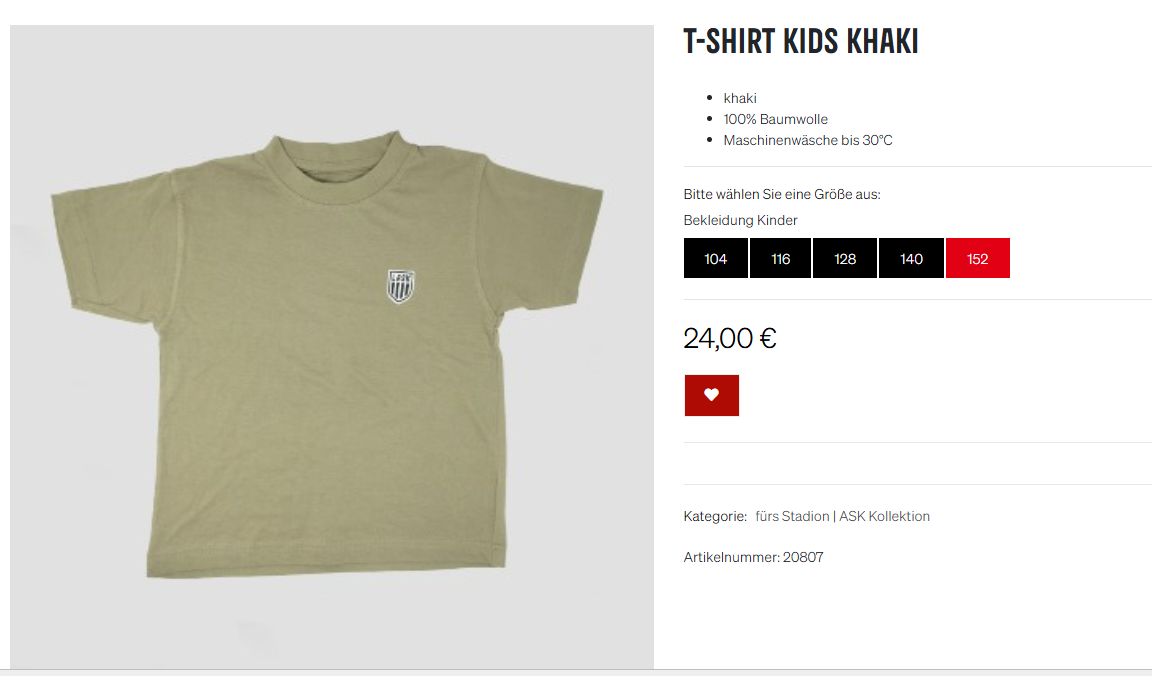Image resolution: width=1152 pixels, height=676 pixels.
Task: Add the shirt to wishlist via heart icon
Action: (711, 395)
